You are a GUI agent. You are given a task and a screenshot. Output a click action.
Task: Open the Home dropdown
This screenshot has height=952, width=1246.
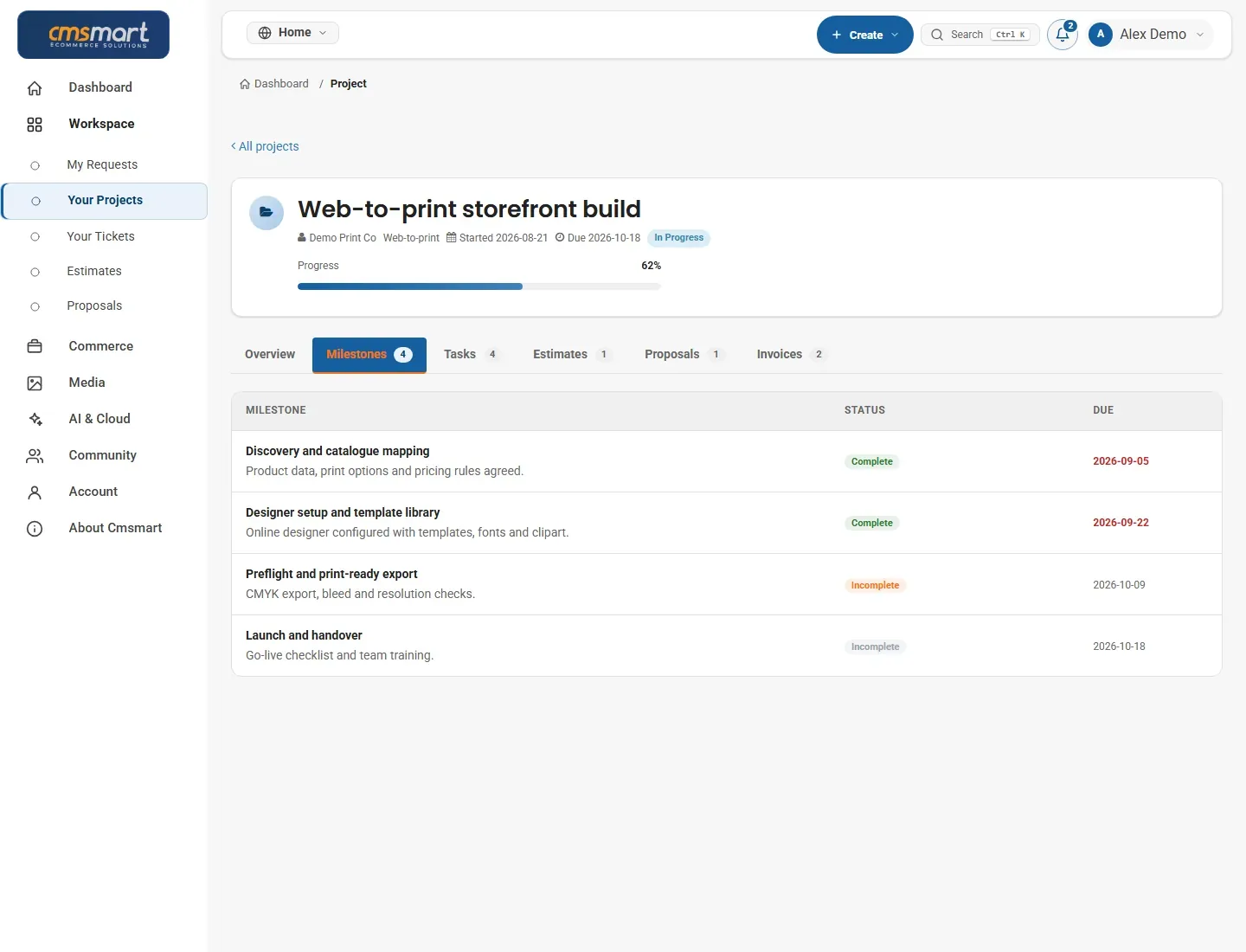(293, 33)
